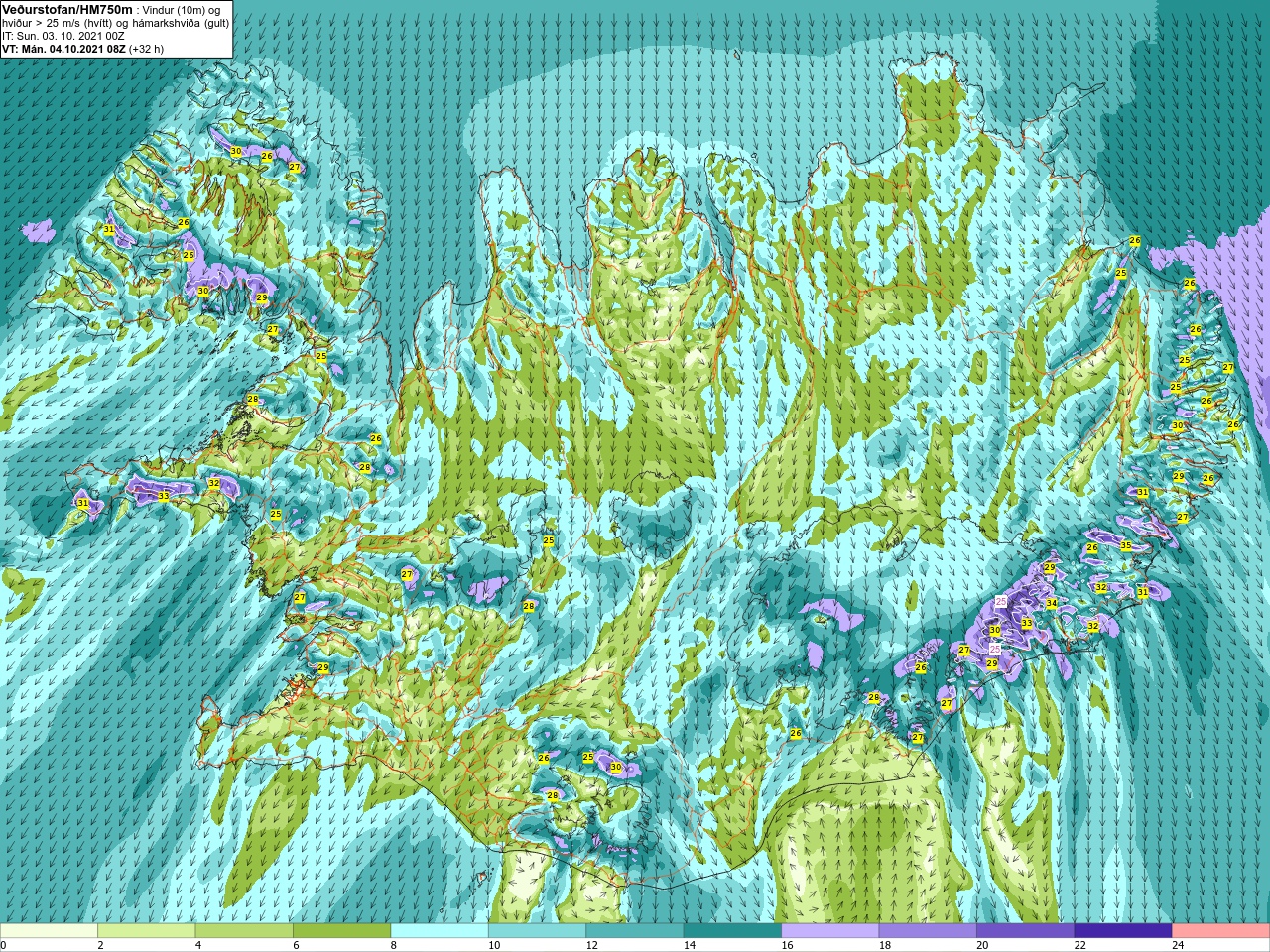Click the 'VT: Mán. 04.10.2021 08Z (+32 h)' line
This screenshot has height=952, width=1270.
click(83, 48)
